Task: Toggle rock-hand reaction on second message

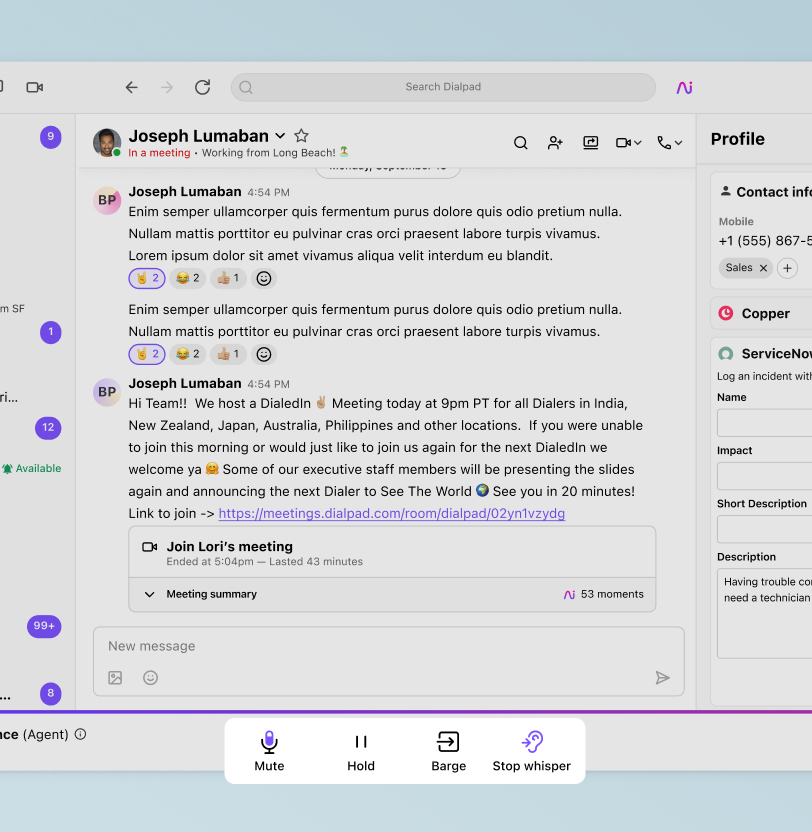Action: (x=147, y=354)
